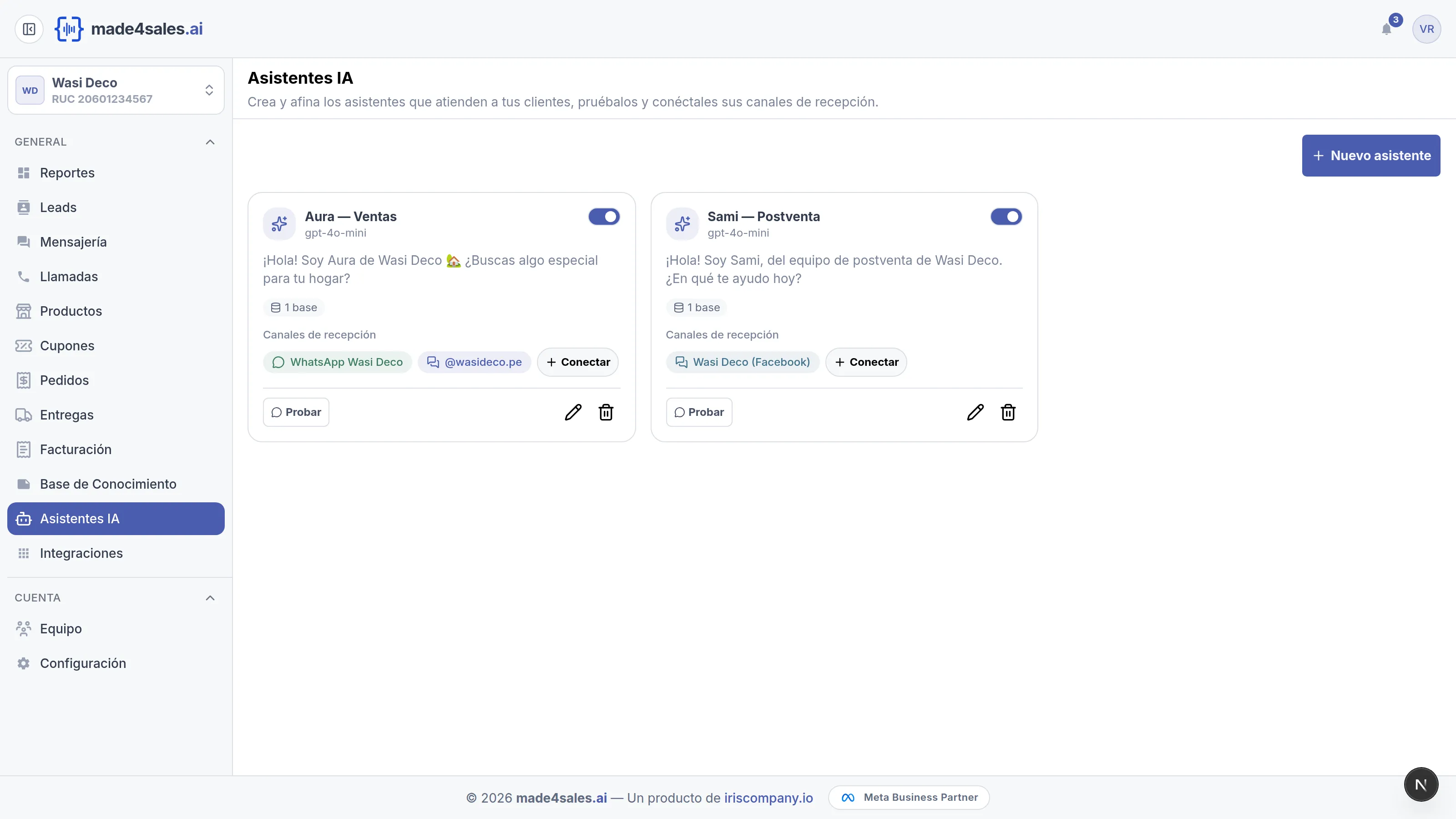Create a new assistant with Nuevo asistente
This screenshot has height=819, width=1456.
coord(1370,156)
